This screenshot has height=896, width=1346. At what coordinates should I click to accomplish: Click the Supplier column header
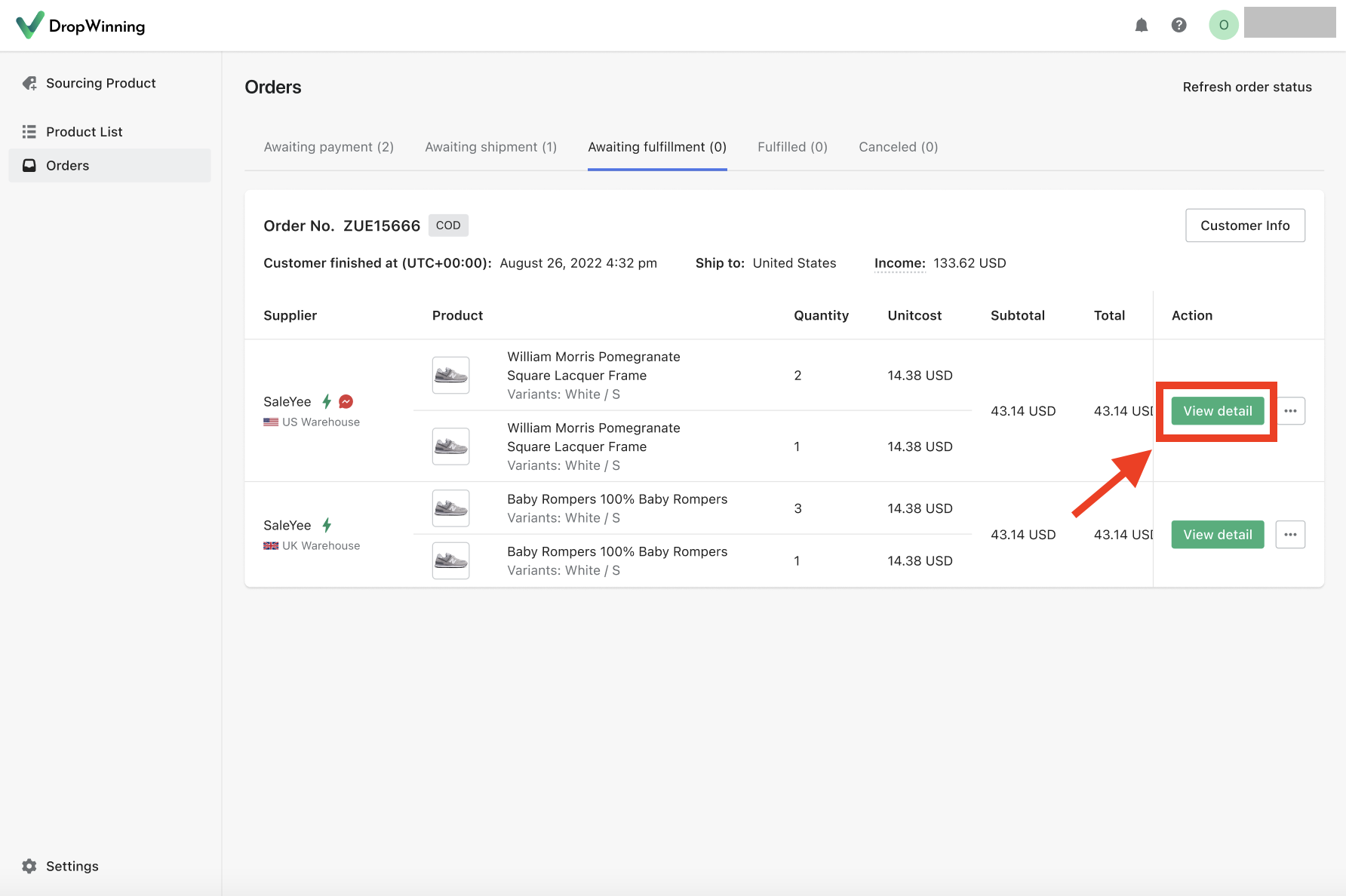point(290,315)
